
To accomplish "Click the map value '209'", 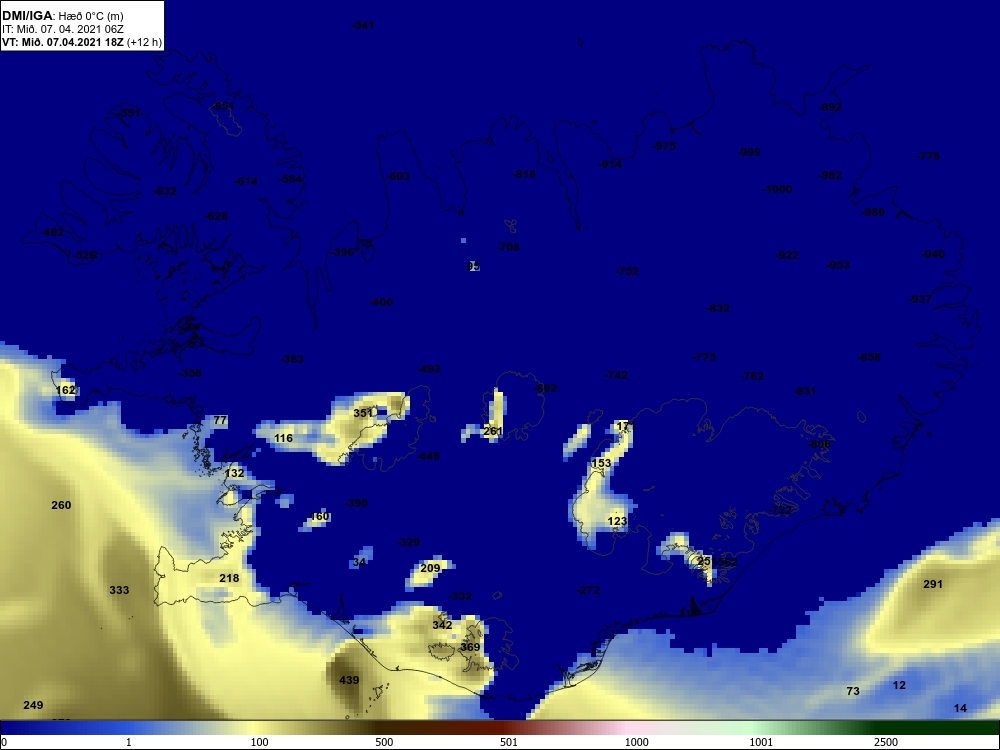I will [430, 568].
